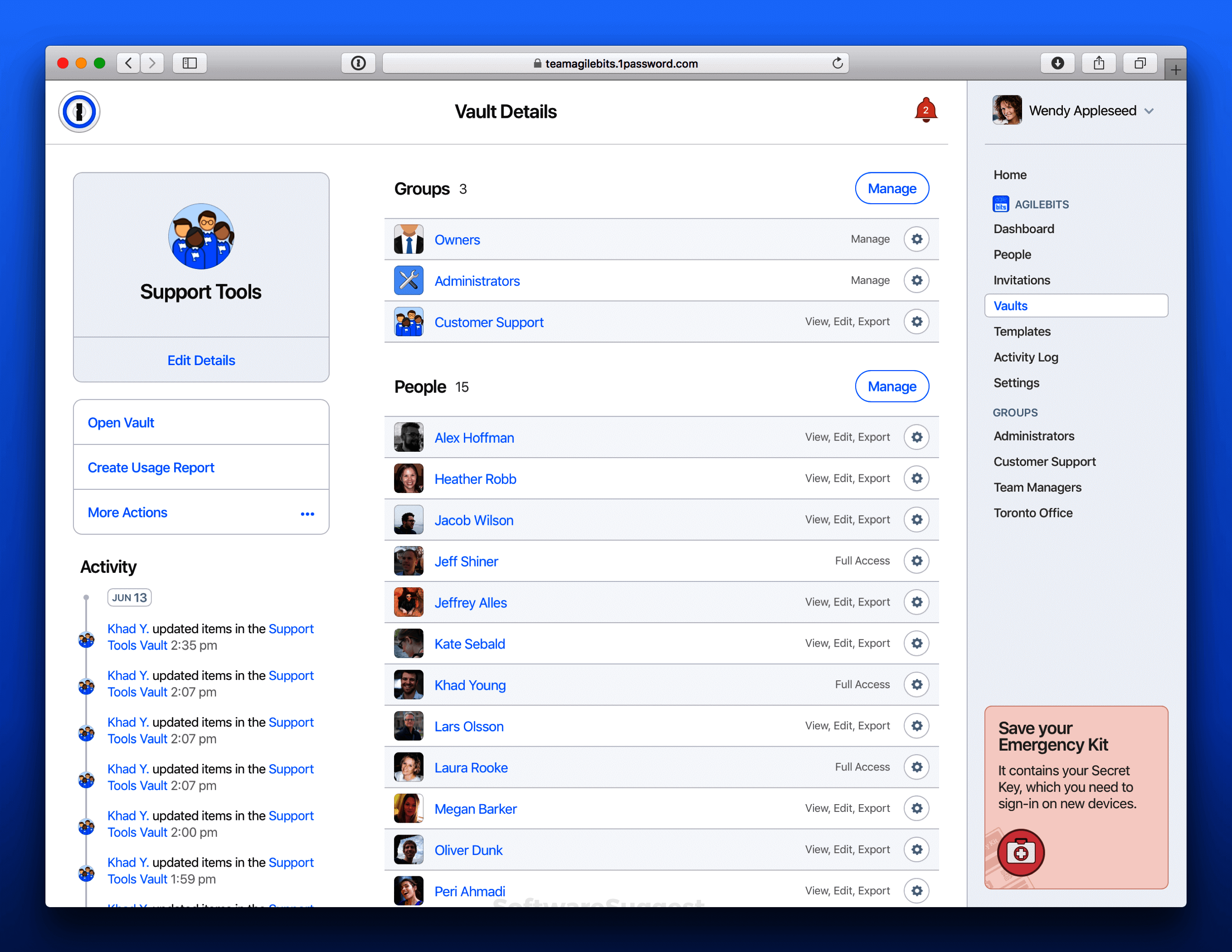Click the Edit Details link
Image resolution: width=1232 pixels, height=952 pixels.
pos(201,360)
